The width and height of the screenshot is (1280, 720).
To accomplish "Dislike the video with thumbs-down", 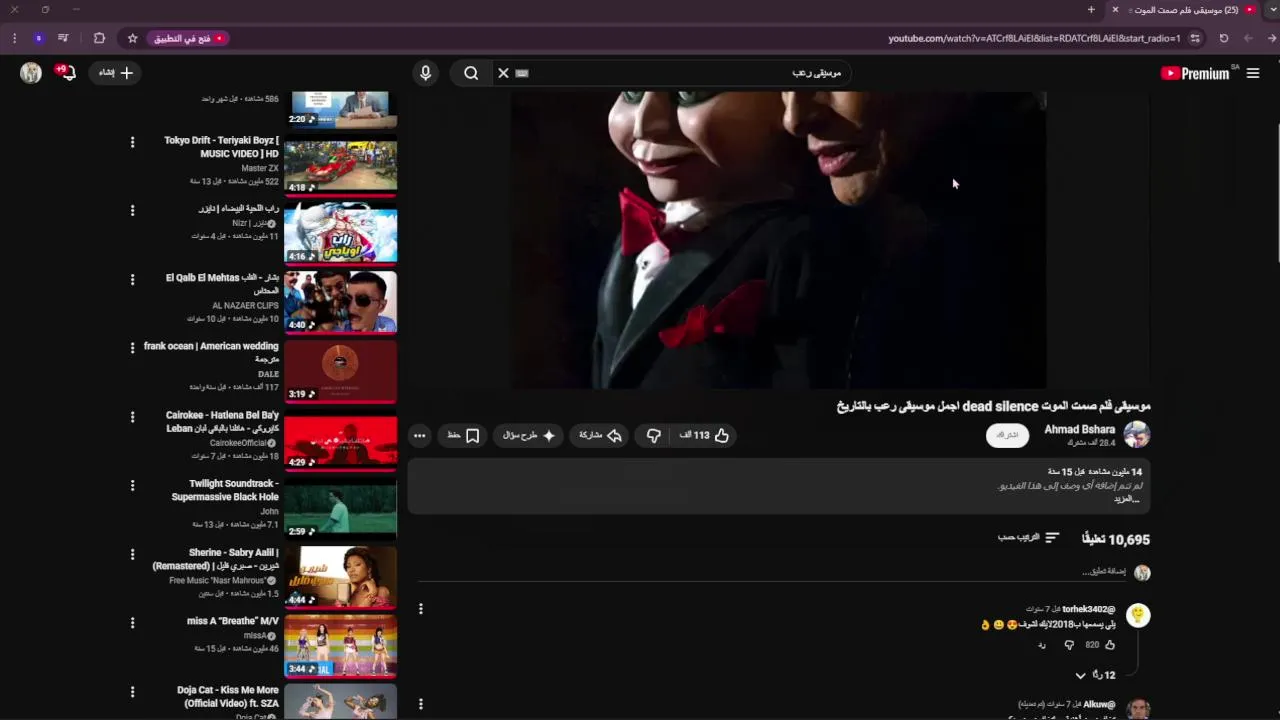I will pos(653,435).
